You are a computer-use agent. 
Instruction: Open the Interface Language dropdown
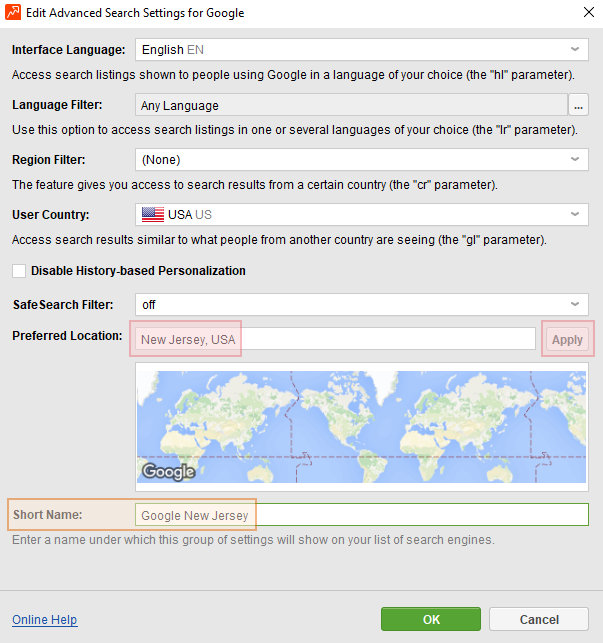click(x=362, y=50)
